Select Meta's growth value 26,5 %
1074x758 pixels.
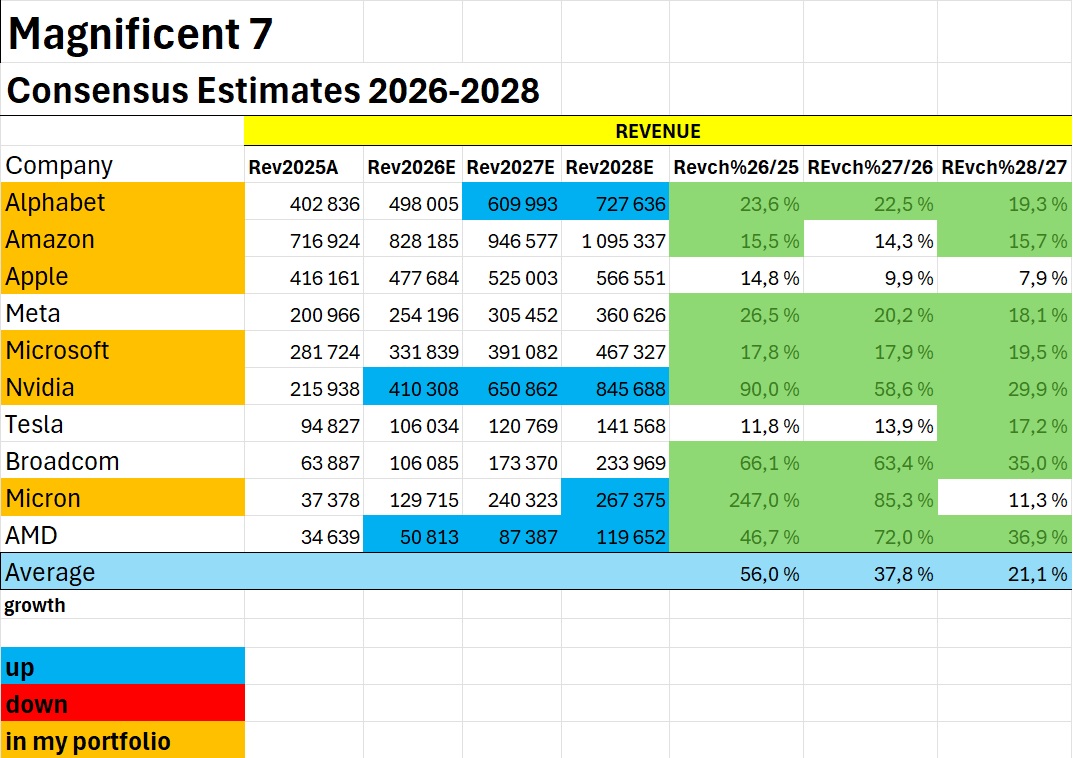pyautogui.click(x=736, y=314)
